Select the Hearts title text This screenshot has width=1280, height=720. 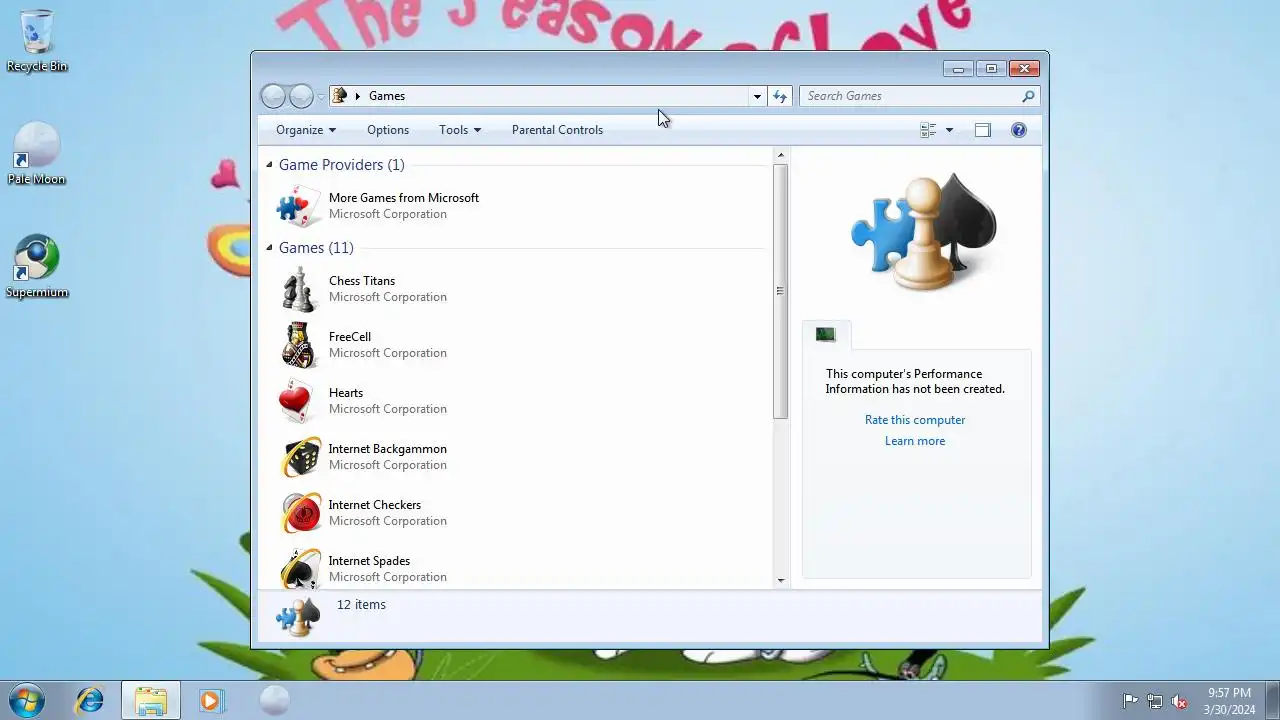click(x=346, y=393)
